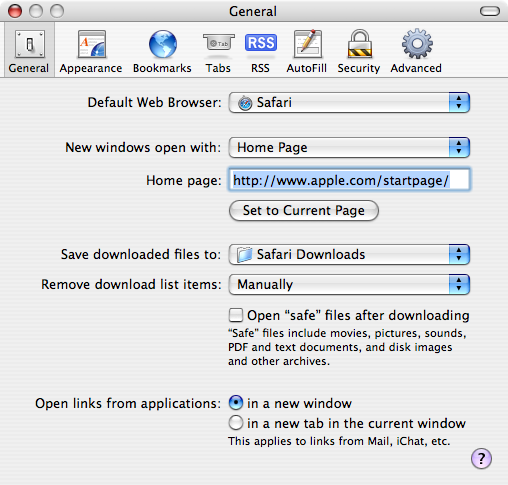
Task: Open the RSS preferences icon
Action: tap(261, 43)
